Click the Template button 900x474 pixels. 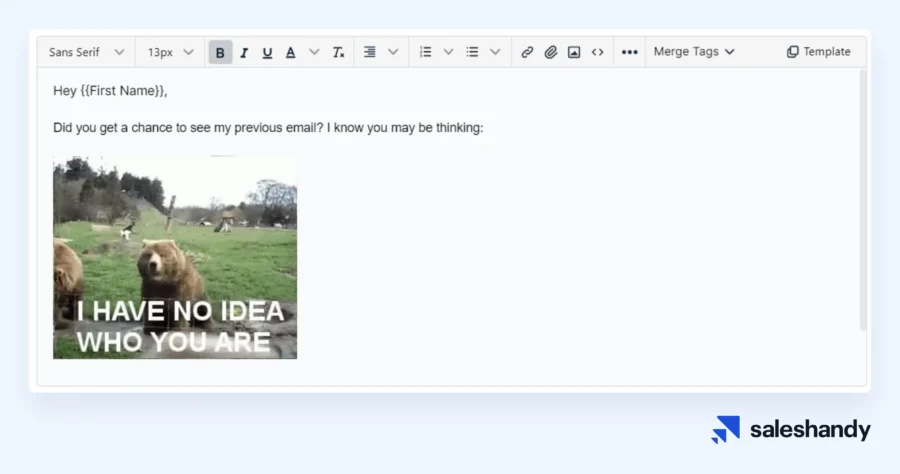(x=818, y=52)
